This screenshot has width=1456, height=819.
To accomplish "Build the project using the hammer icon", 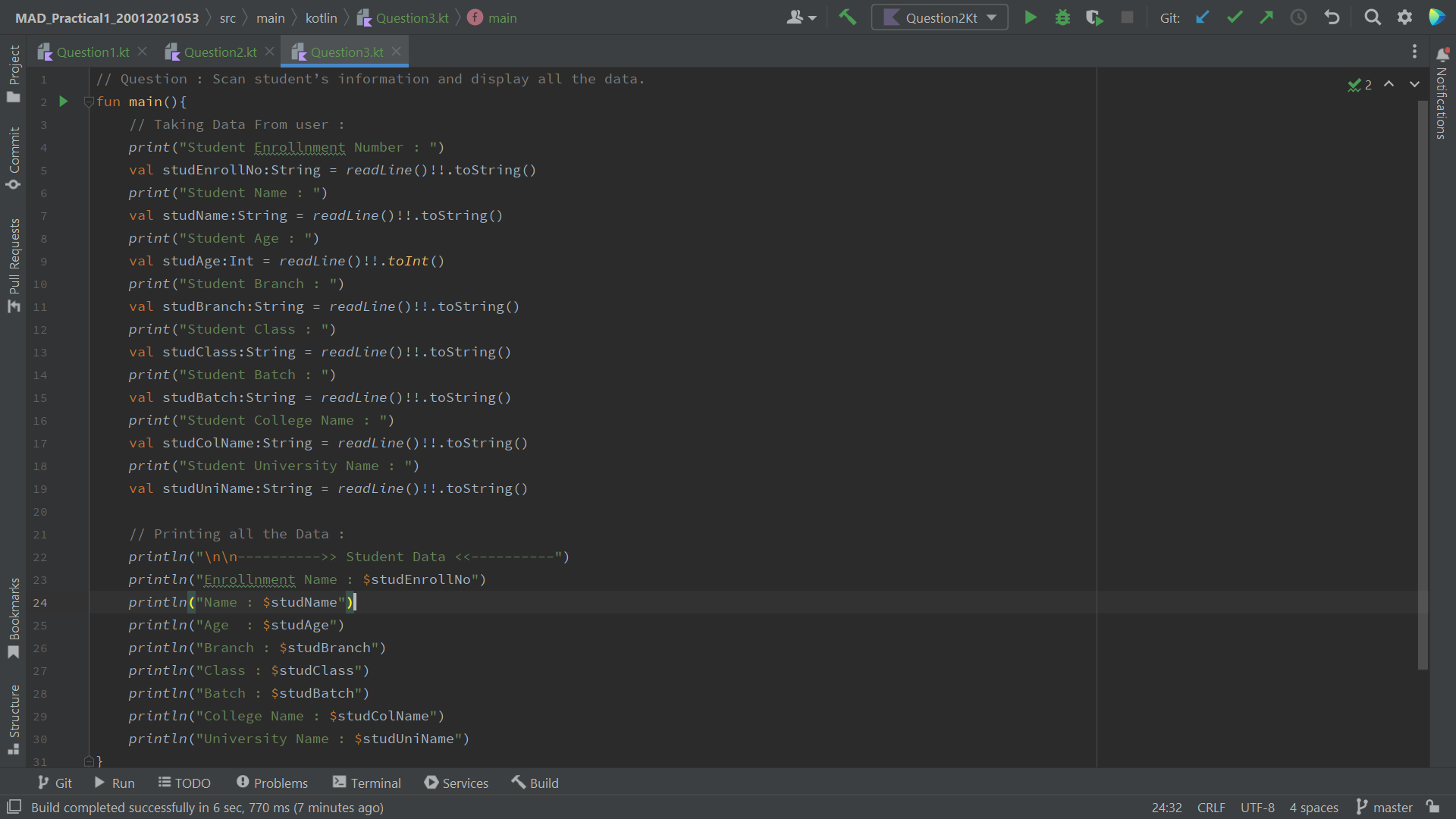I will [847, 17].
